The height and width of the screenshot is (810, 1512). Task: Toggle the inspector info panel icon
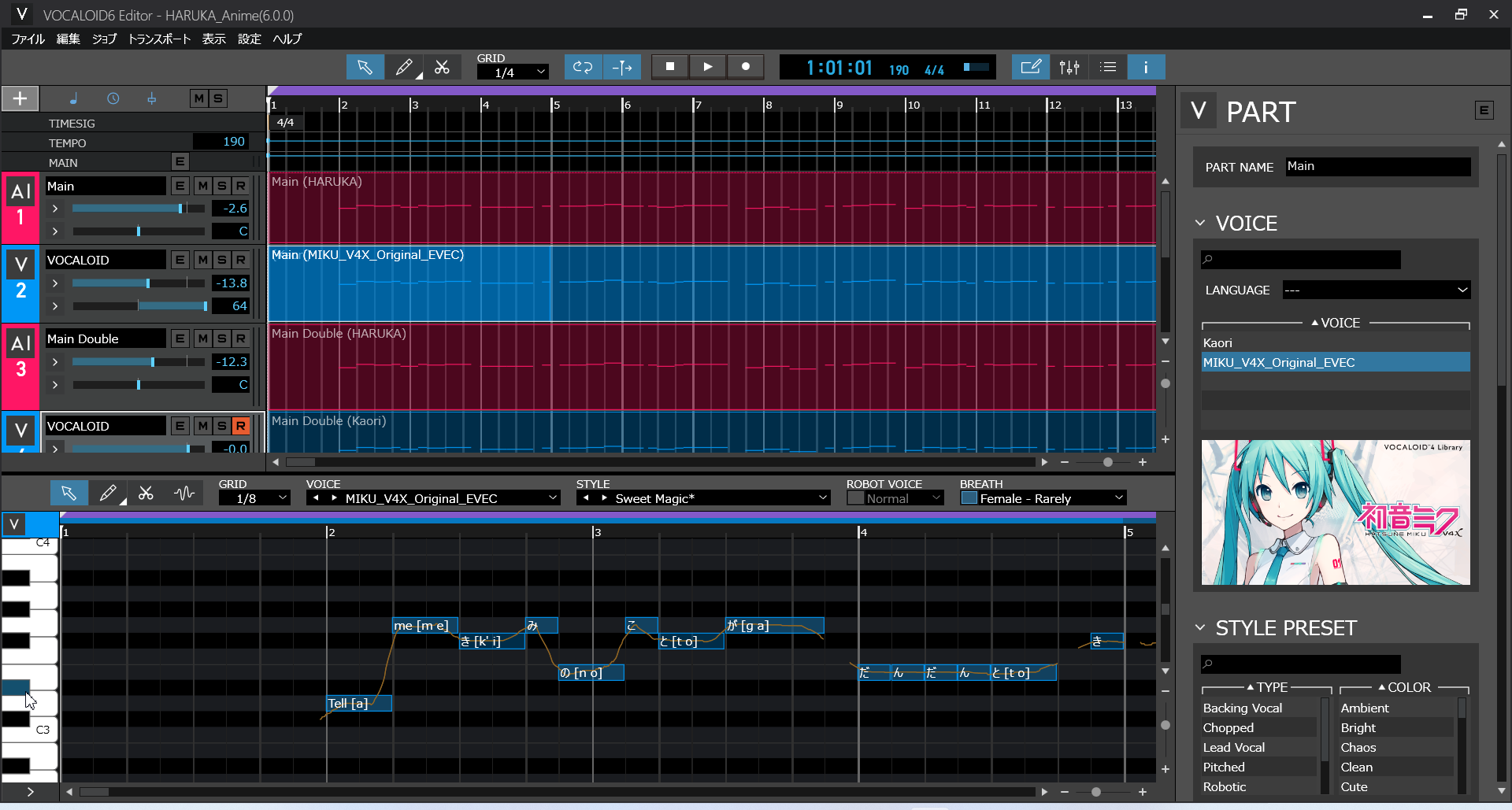(x=1146, y=67)
